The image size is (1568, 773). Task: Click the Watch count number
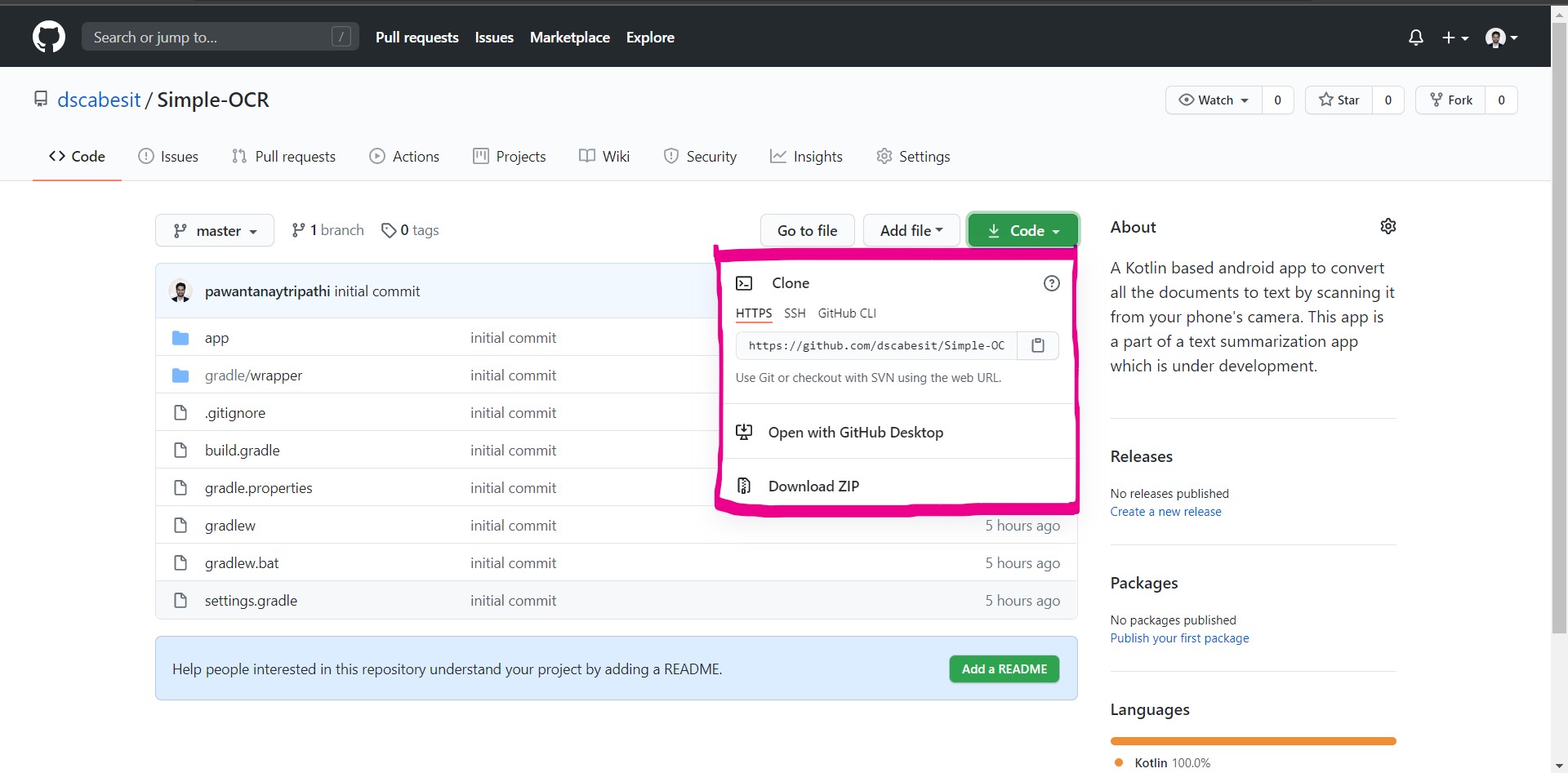[x=1278, y=100]
